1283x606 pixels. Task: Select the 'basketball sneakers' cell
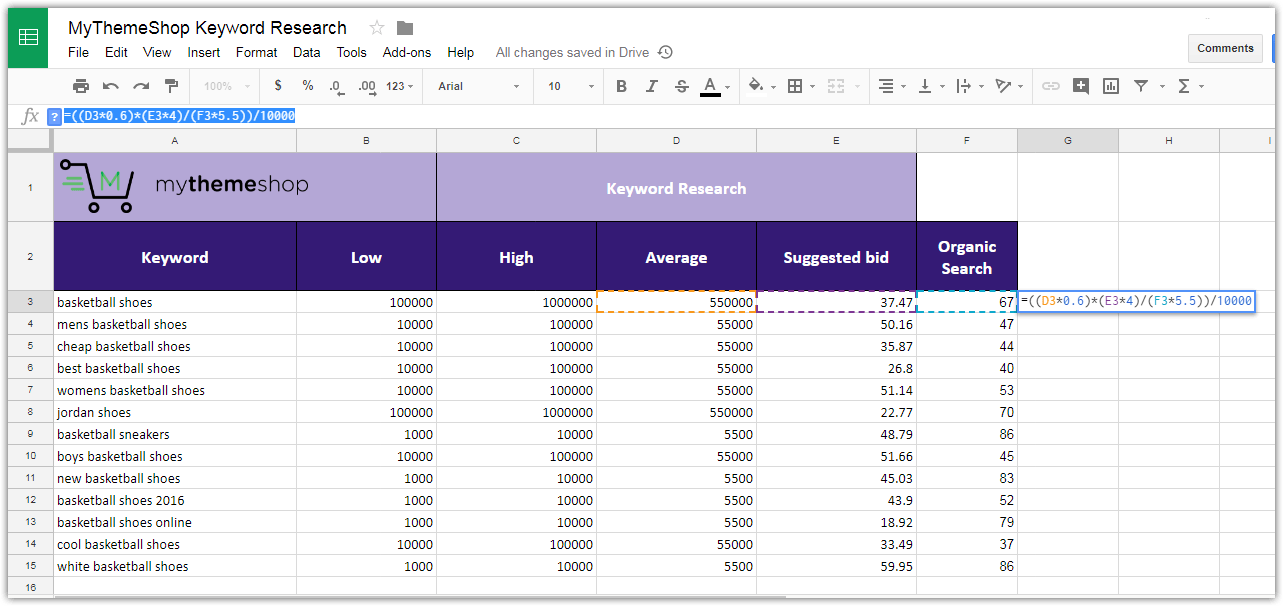tap(175, 434)
